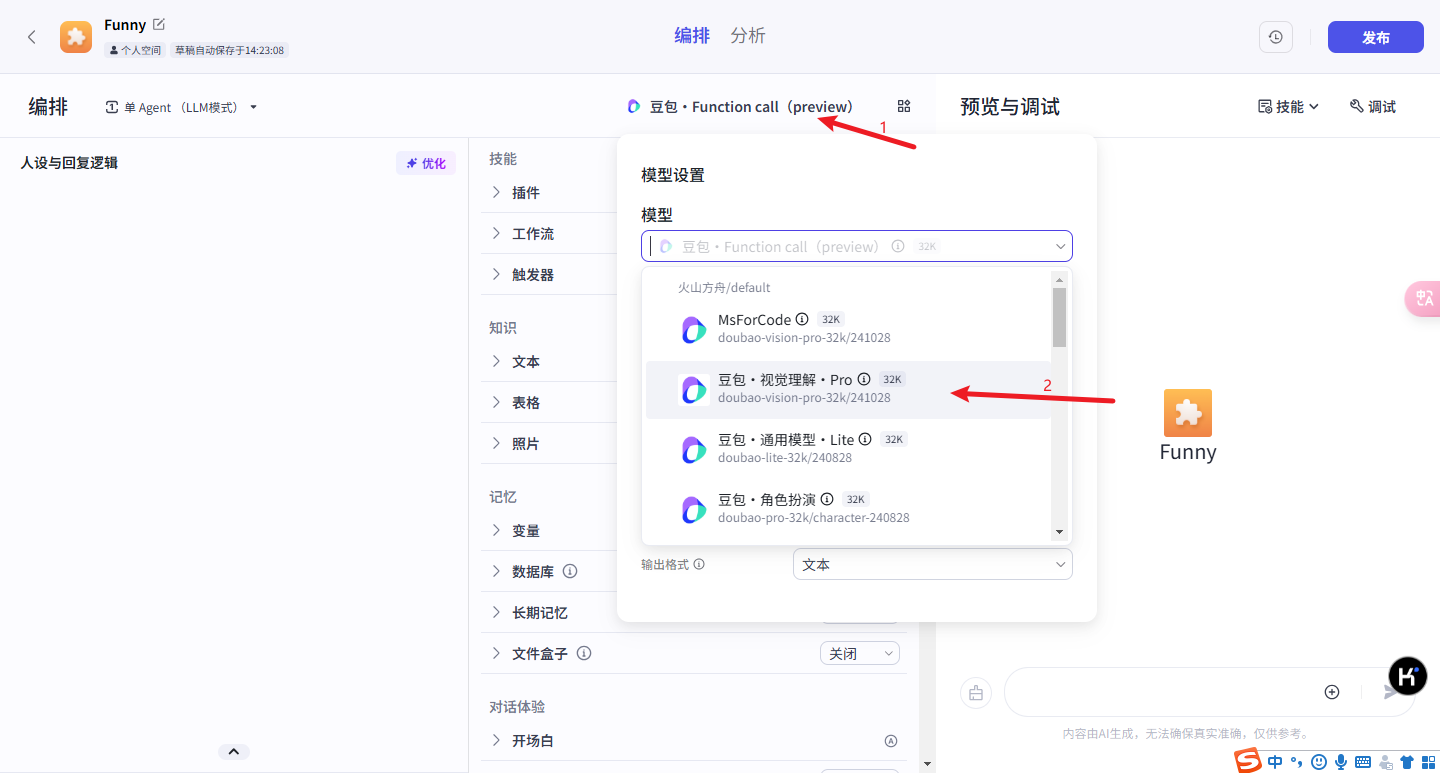Click the IME shirt skin icon
Image resolution: width=1440 pixels, height=773 pixels.
pos(1407,762)
